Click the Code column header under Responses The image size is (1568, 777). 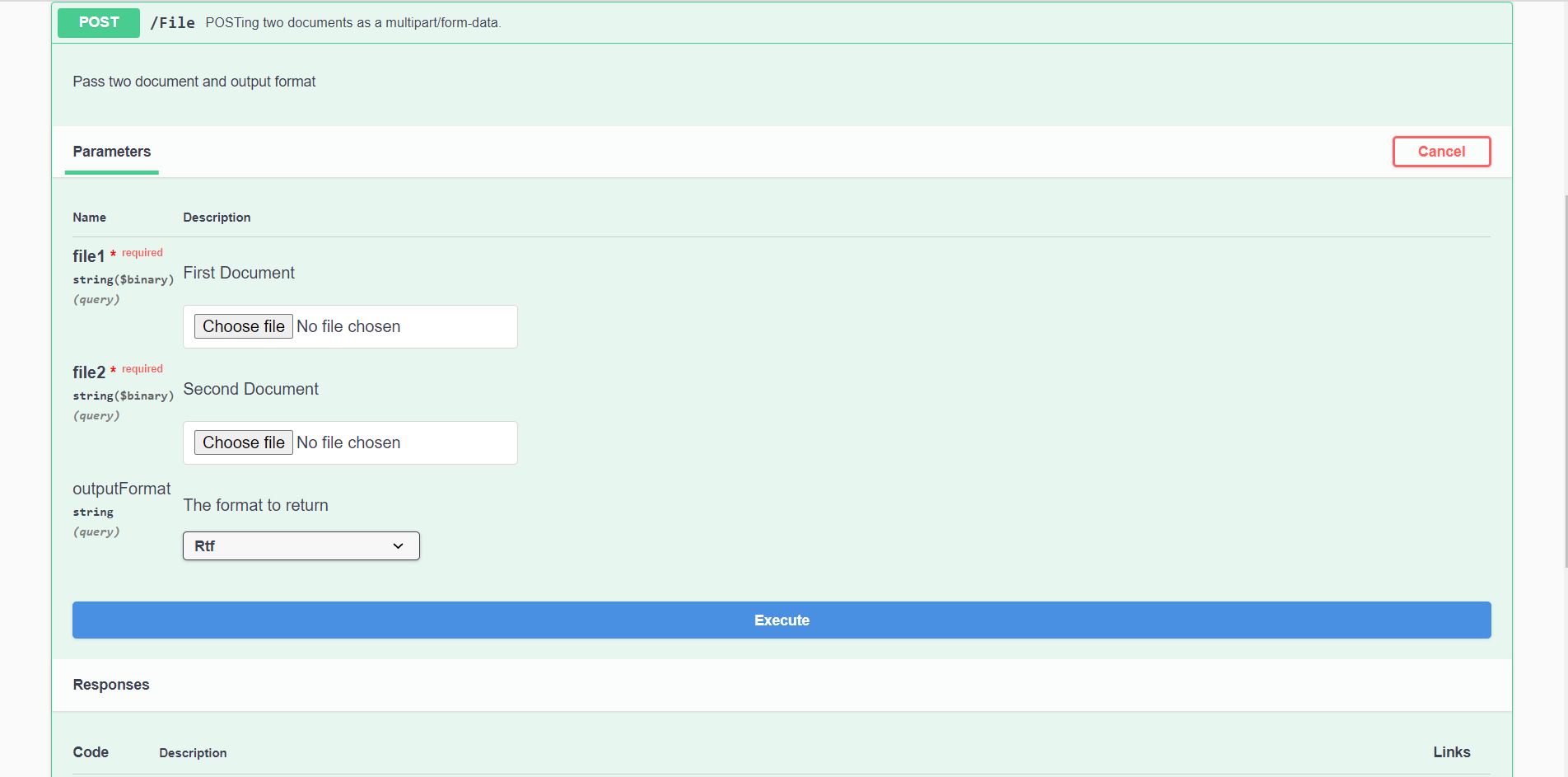coord(90,752)
